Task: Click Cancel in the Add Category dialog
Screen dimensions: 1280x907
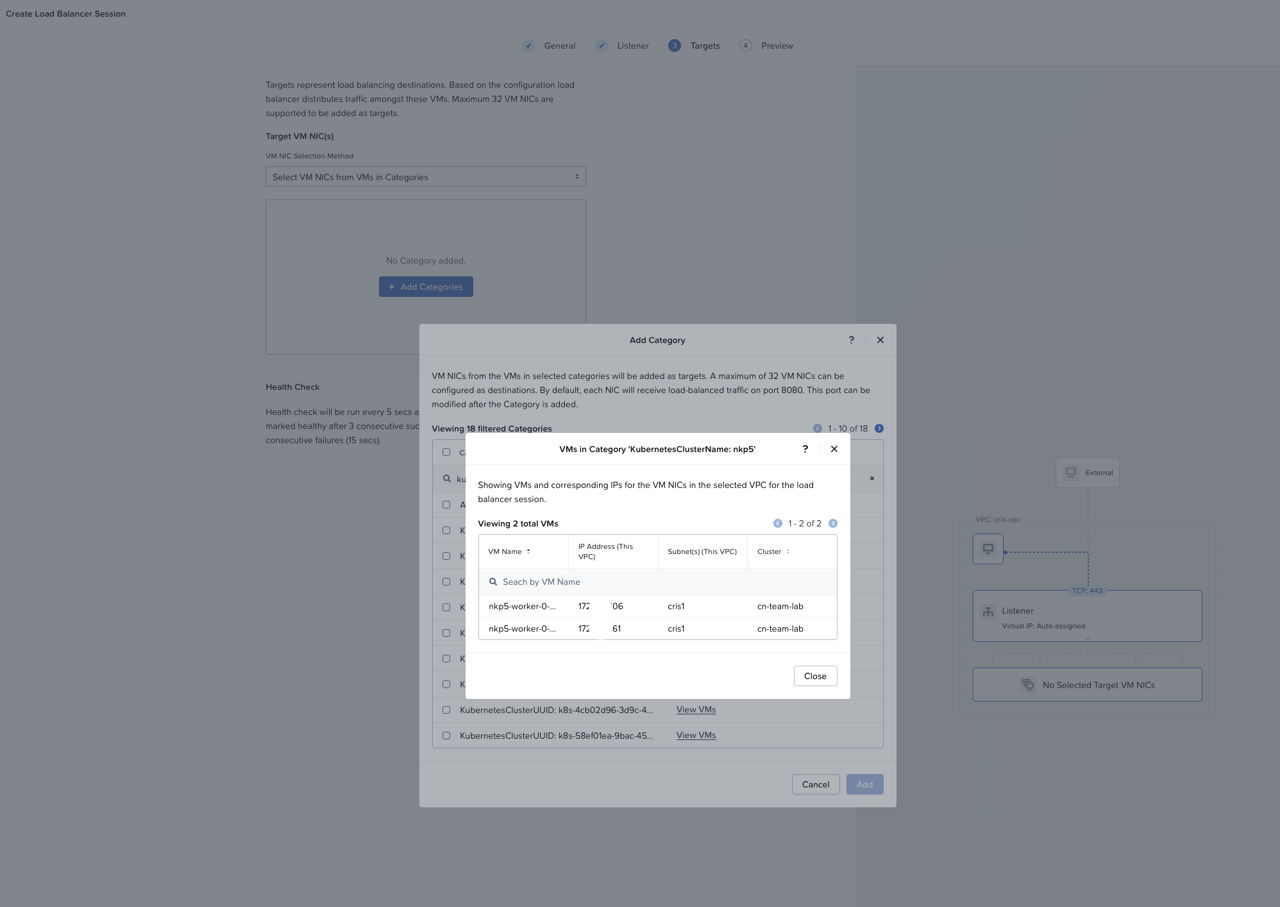Action: coord(815,784)
